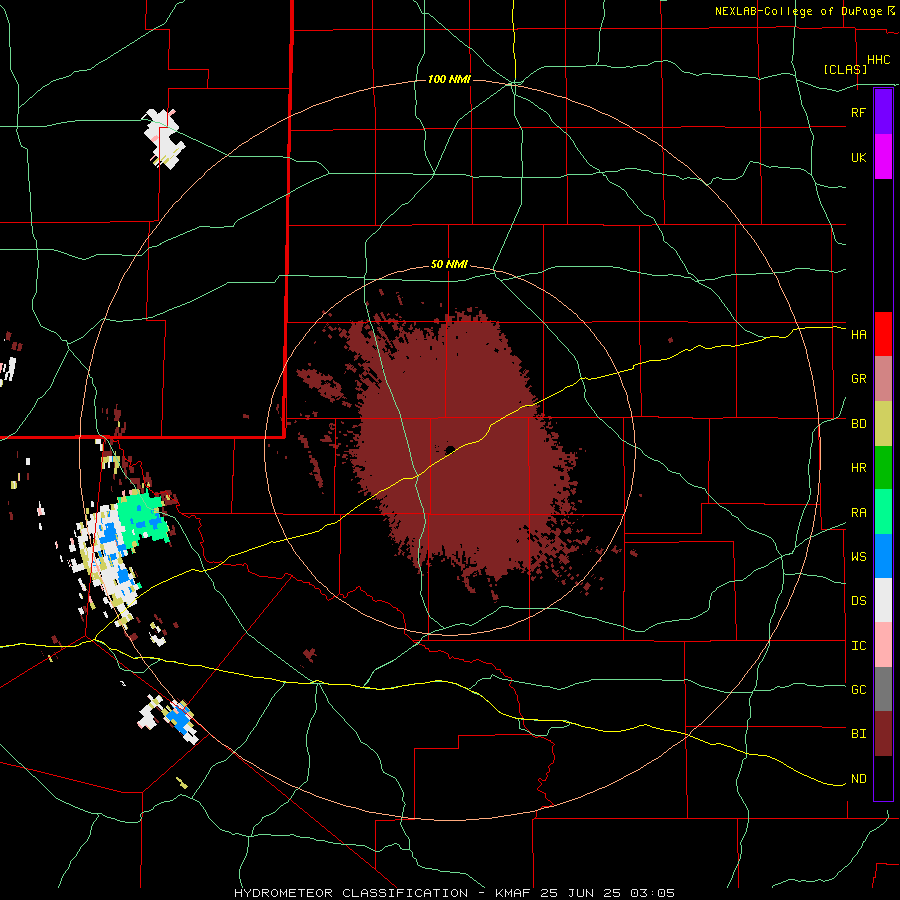The width and height of the screenshot is (900, 900).
Task: Click the HR legend label
Action: click(858, 468)
